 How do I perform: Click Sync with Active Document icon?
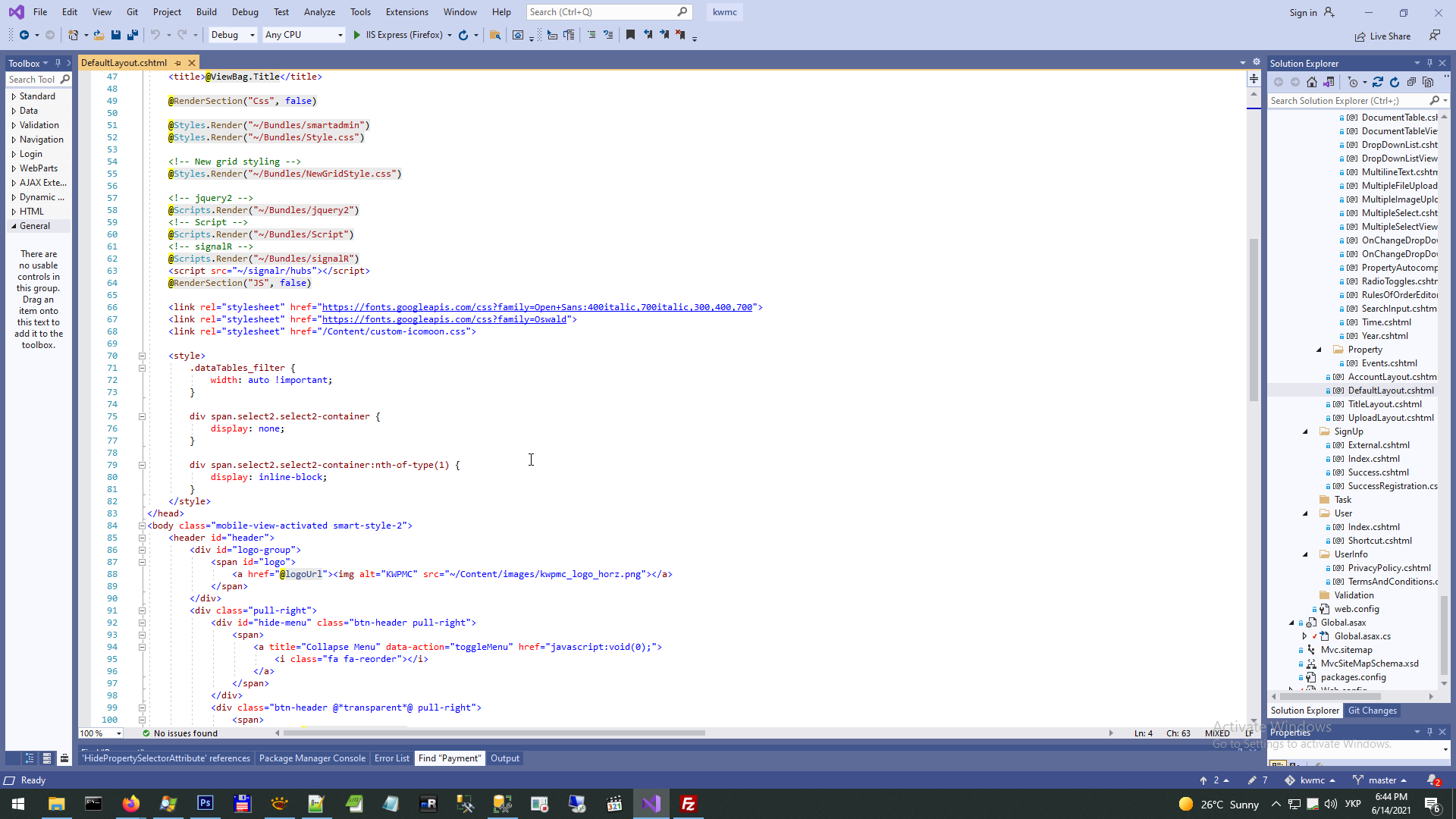(1378, 82)
